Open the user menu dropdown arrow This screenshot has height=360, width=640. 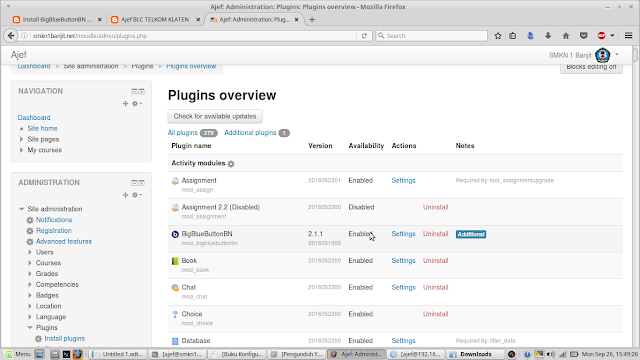point(617,54)
